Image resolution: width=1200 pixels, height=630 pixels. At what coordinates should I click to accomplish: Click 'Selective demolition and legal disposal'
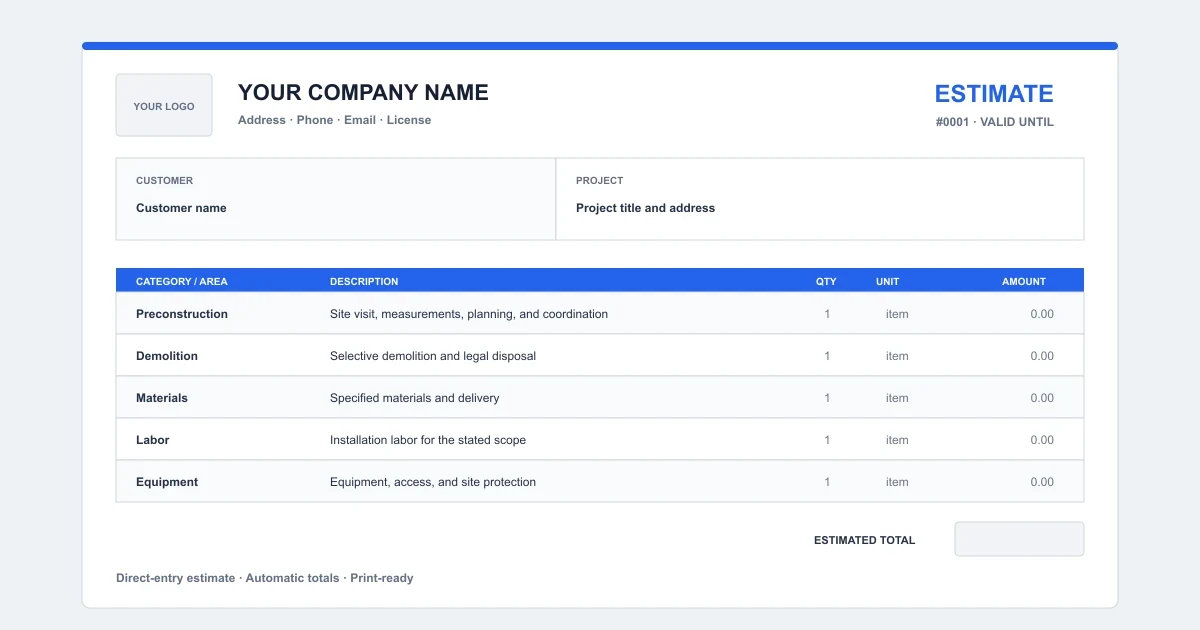[433, 356]
